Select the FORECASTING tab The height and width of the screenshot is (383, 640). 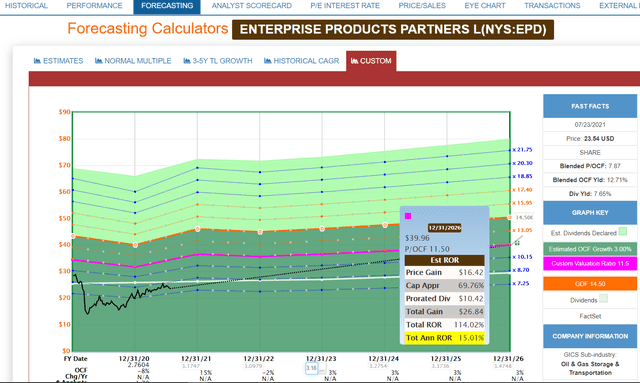point(167,6)
